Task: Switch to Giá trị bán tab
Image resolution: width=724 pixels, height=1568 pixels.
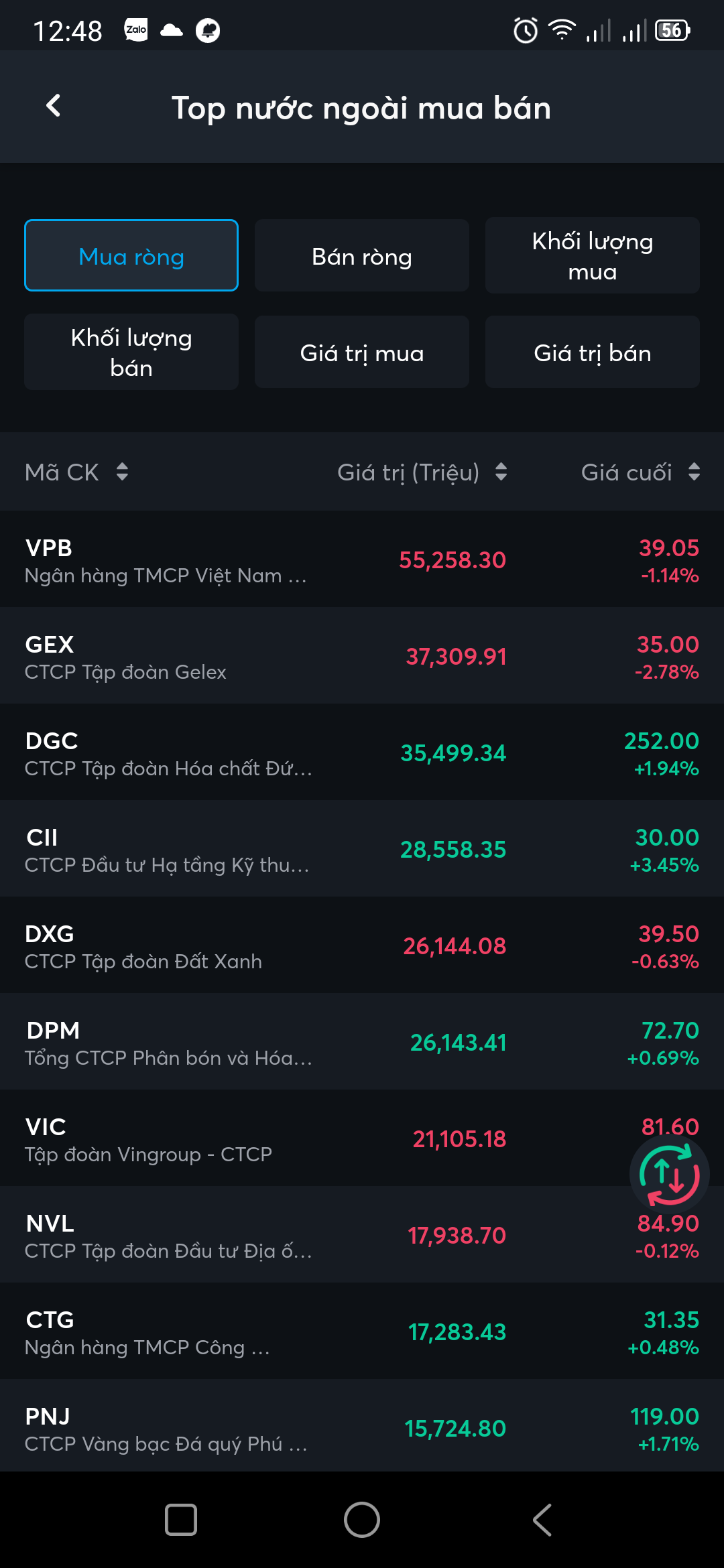Action: click(x=593, y=352)
